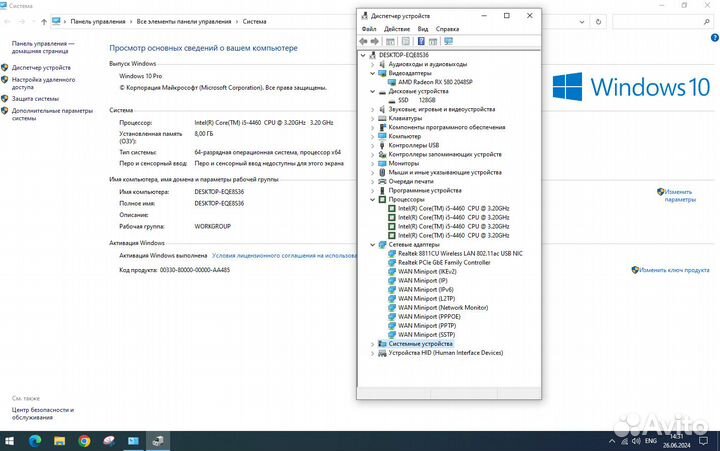Image resolution: width=720 pixels, height=451 pixels.
Task: Select the Очереди печати category row
Action: coord(411,181)
